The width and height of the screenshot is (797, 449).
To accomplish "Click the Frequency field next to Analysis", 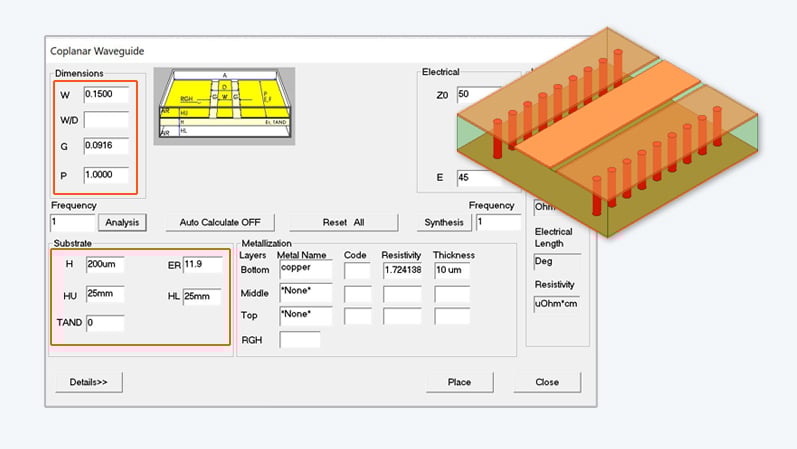I will (73, 223).
